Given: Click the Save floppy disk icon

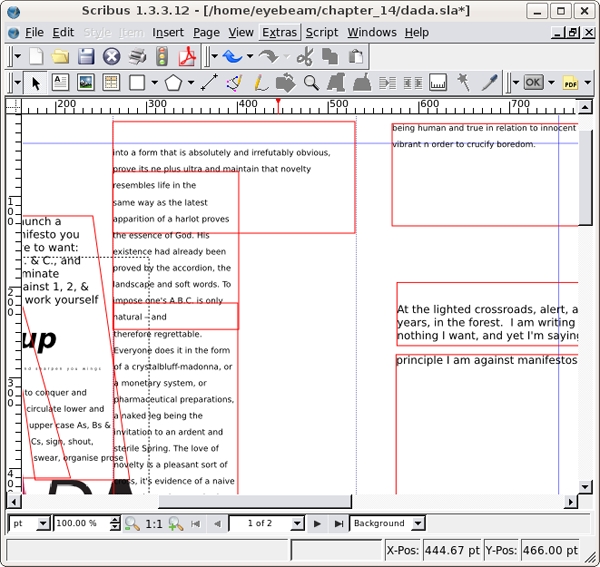Looking at the screenshot, I should coord(86,57).
